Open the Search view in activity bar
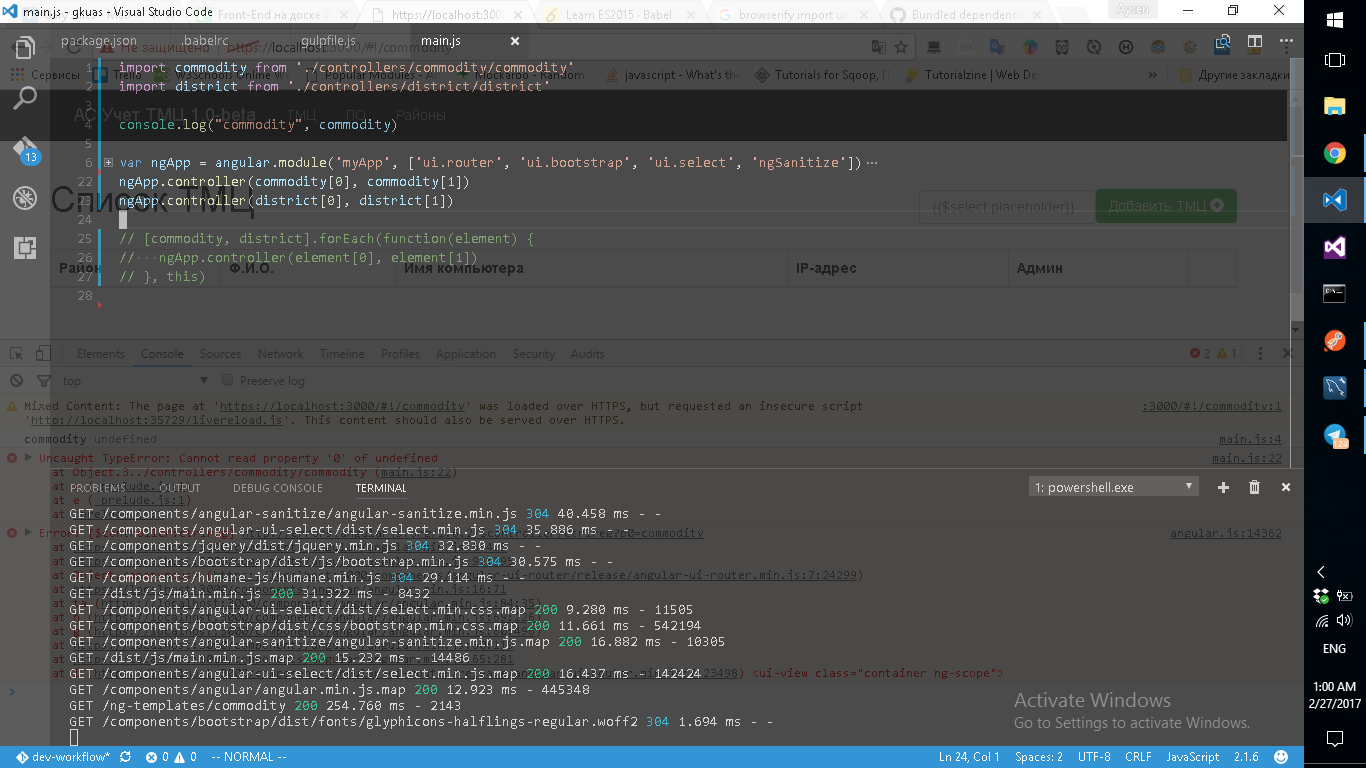The height and width of the screenshot is (768, 1366). pyautogui.click(x=25, y=97)
